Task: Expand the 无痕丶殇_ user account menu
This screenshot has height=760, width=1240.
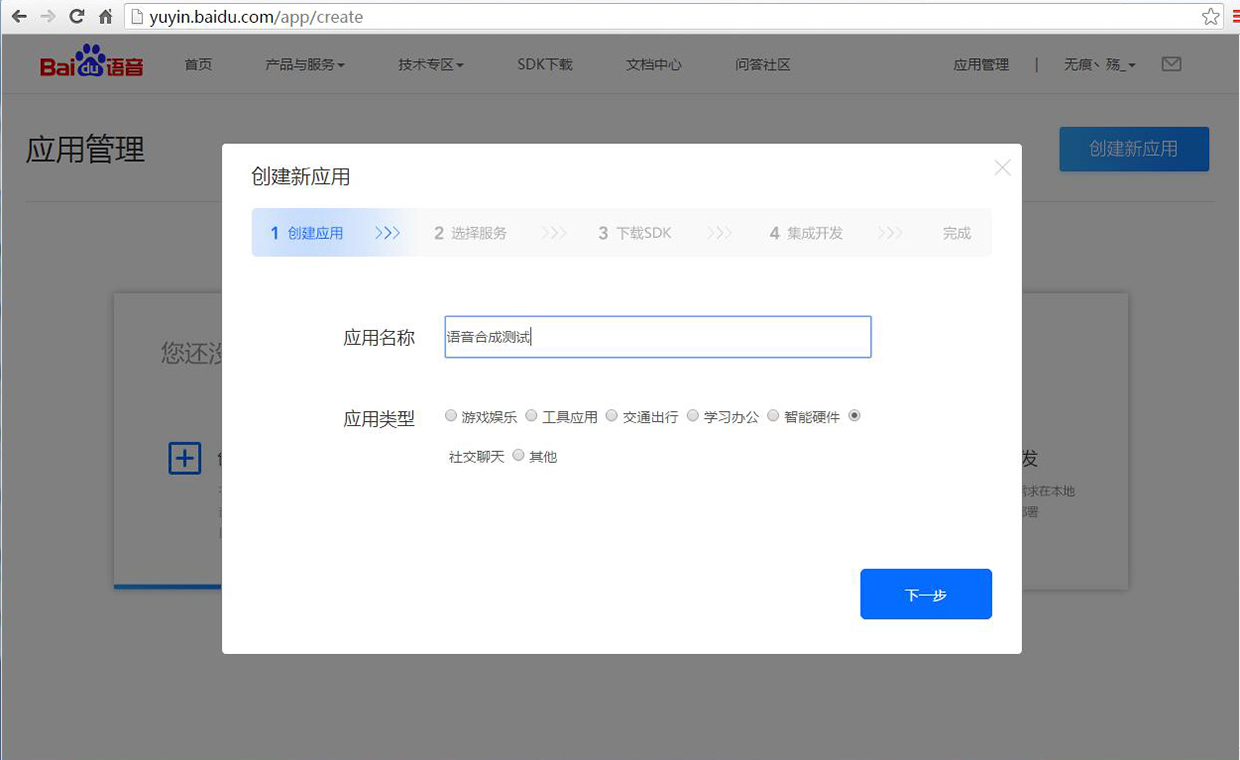Action: tap(1099, 65)
